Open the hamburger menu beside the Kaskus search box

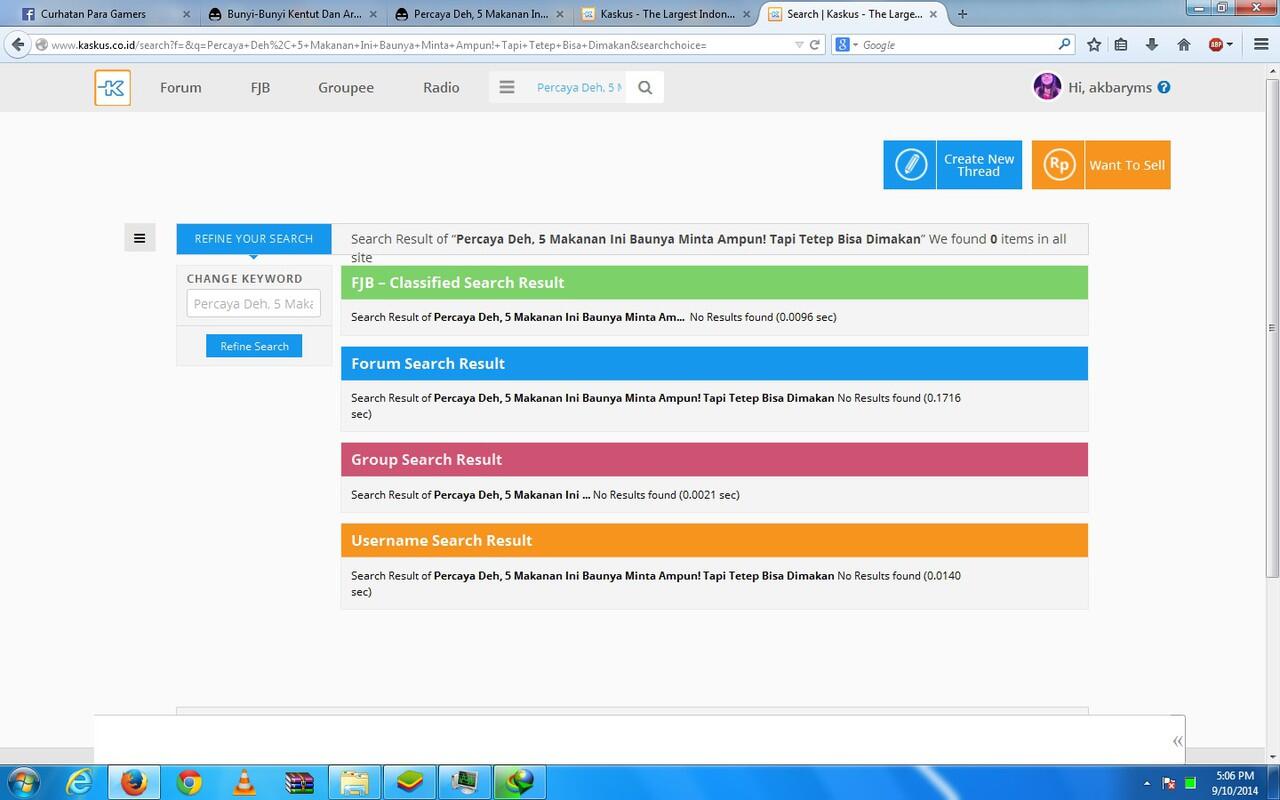pyautogui.click(x=507, y=88)
